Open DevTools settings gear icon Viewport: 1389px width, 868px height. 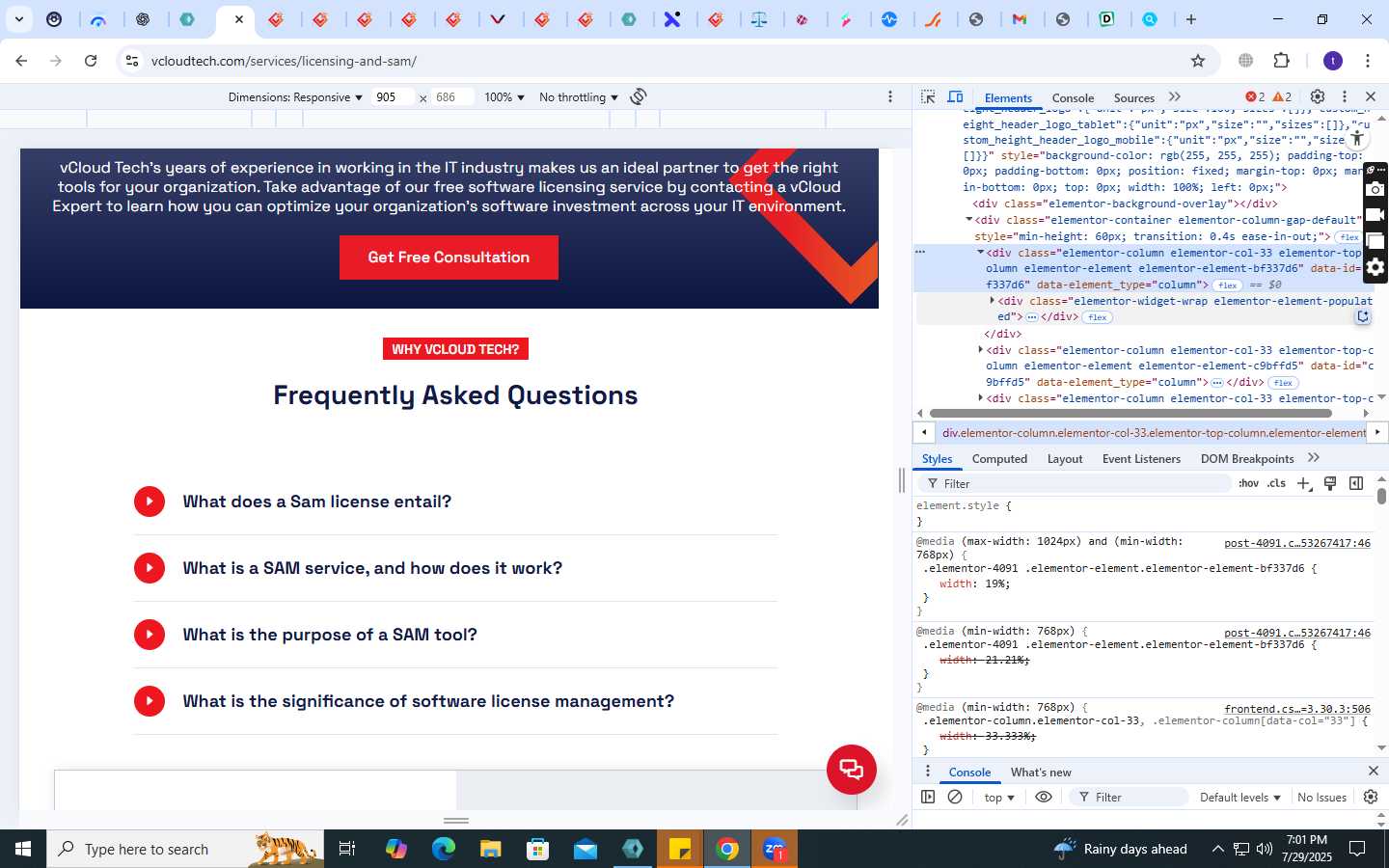(1318, 96)
